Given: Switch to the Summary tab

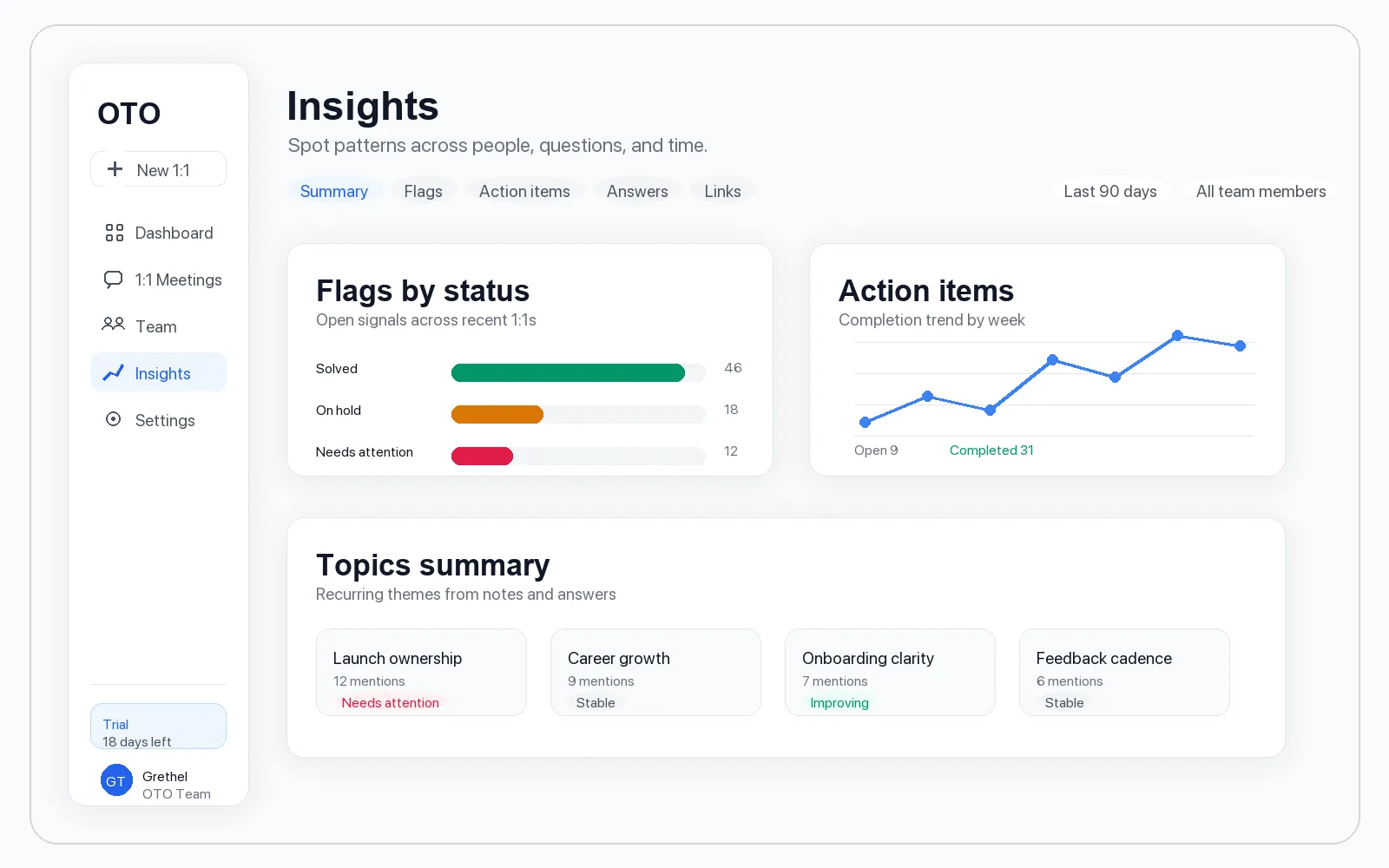Looking at the screenshot, I should pyautogui.click(x=334, y=191).
